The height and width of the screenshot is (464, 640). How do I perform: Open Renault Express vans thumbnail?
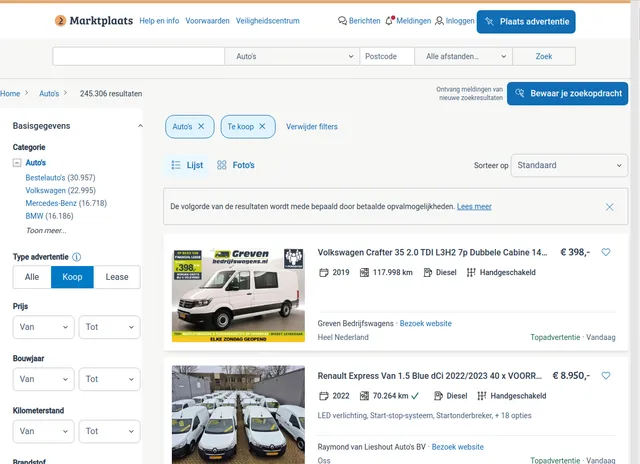(x=238, y=414)
